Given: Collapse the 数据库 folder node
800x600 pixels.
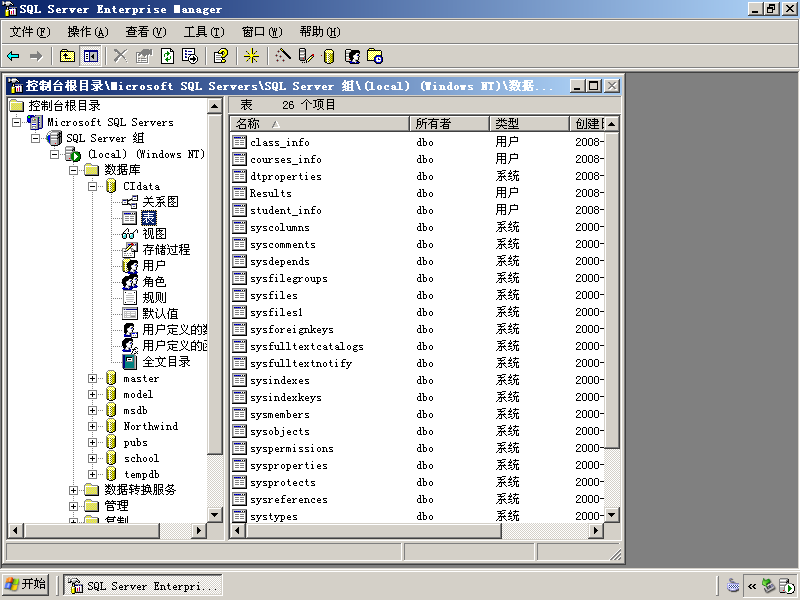Looking at the screenshot, I should click(73, 170).
